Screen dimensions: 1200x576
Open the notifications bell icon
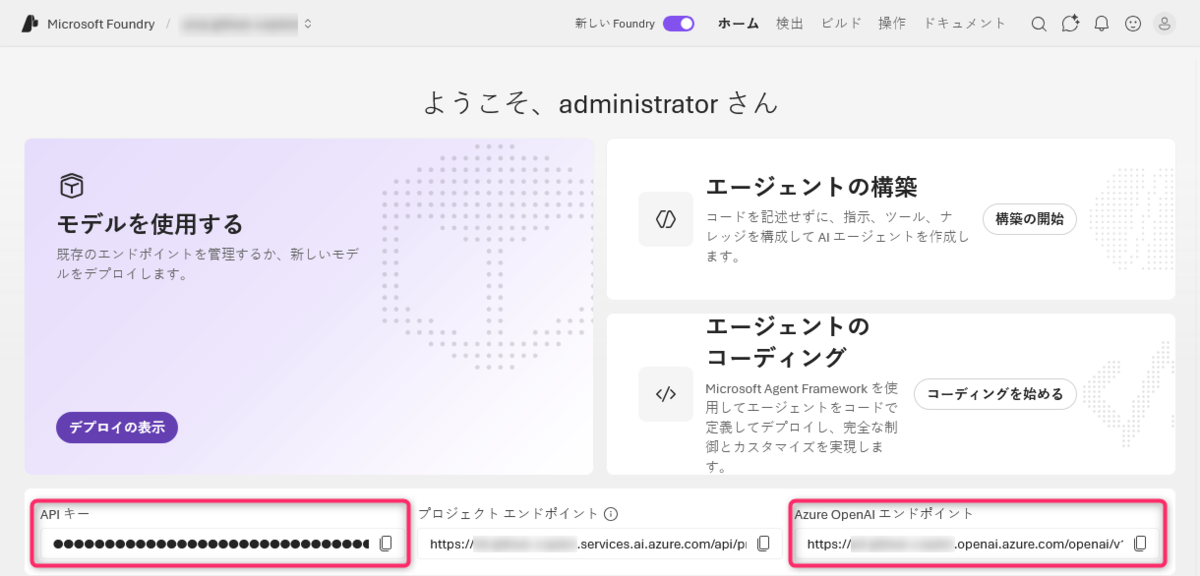(1102, 24)
